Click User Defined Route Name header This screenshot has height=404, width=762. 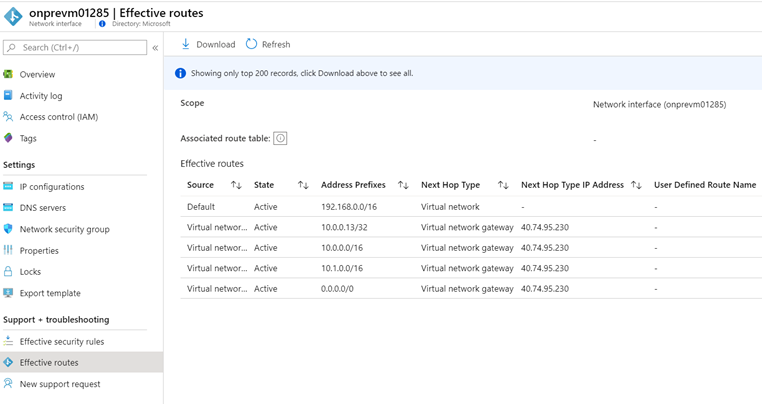pos(705,185)
